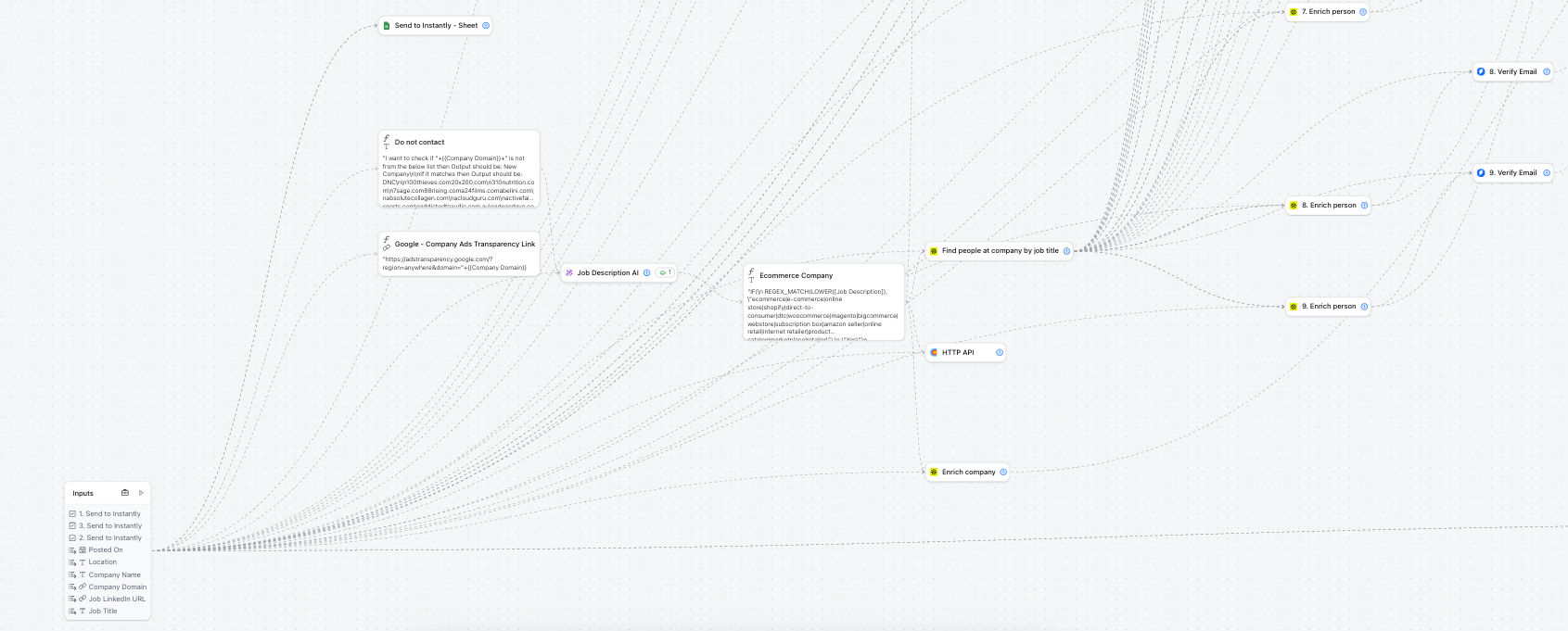Open info badge on 8. Verify Email
Viewport: 1568px width, 631px height.
click(1547, 71)
